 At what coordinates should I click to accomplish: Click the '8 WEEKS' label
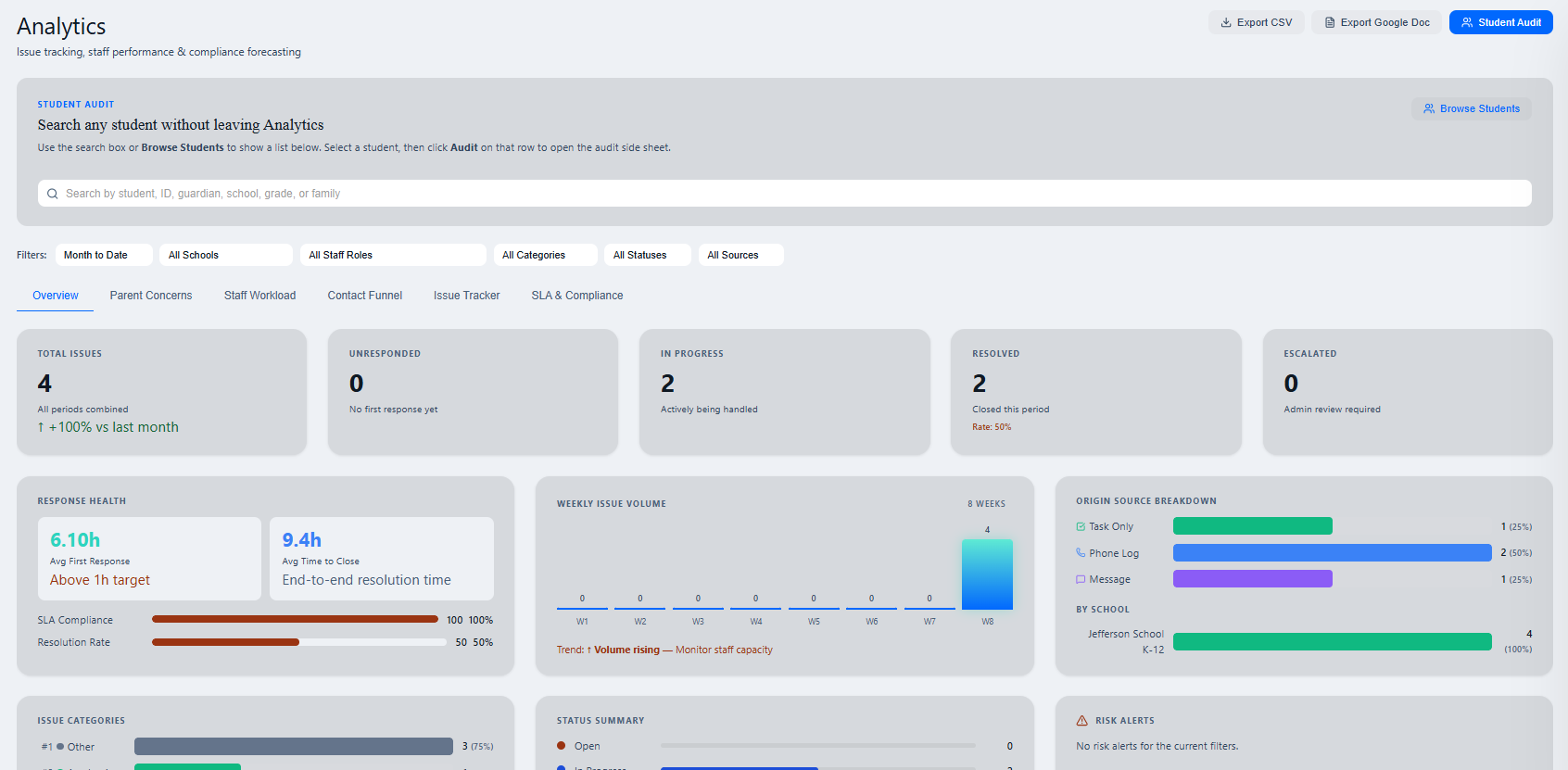(x=986, y=504)
